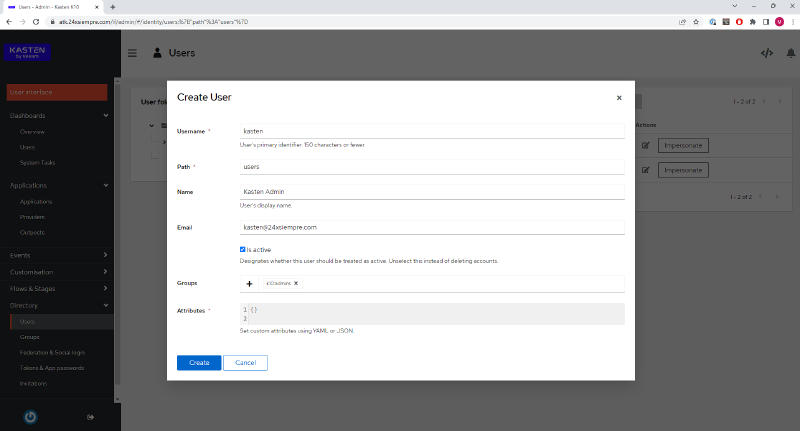The height and width of the screenshot is (431, 800).
Task: Open Groups under Directory
Action: coord(30,337)
